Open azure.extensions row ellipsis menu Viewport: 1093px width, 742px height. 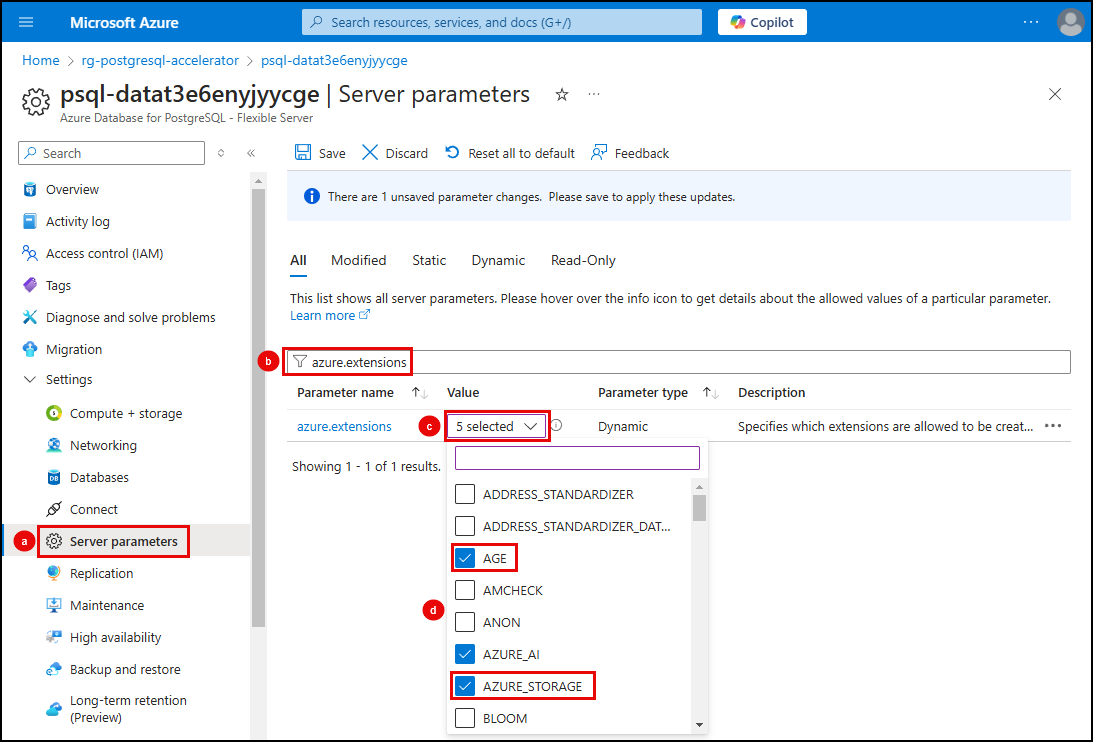(x=1053, y=426)
